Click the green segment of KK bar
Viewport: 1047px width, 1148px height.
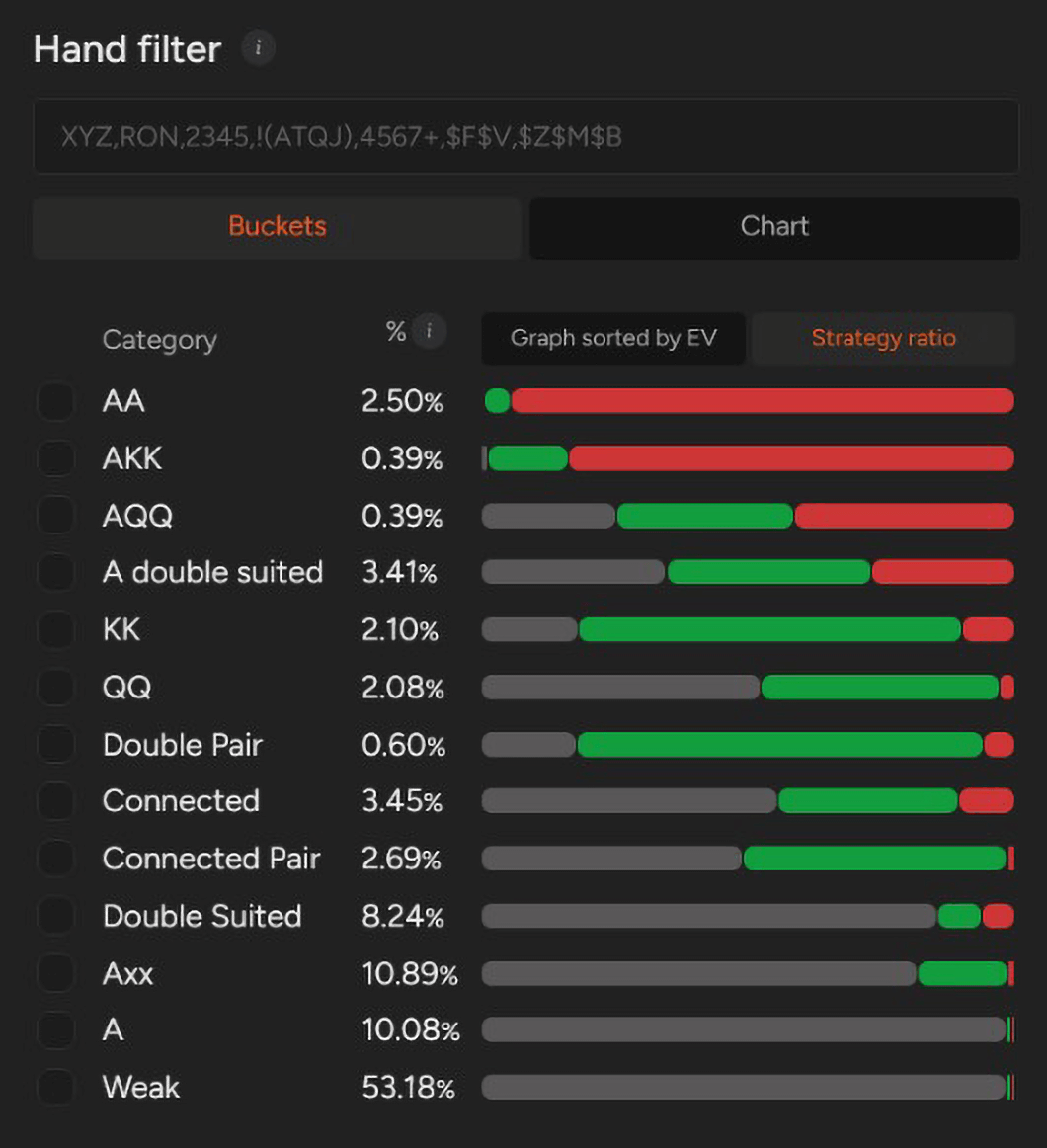coord(769,629)
